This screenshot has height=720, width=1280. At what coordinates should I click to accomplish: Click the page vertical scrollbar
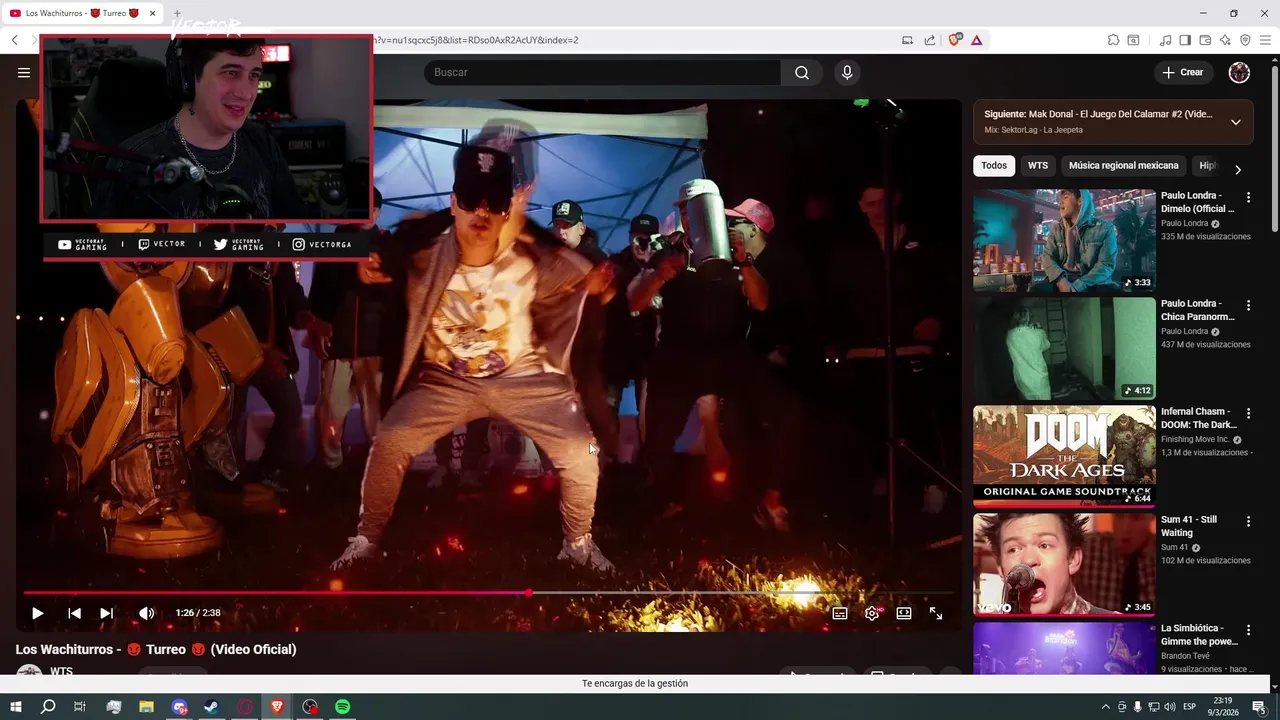click(1274, 150)
